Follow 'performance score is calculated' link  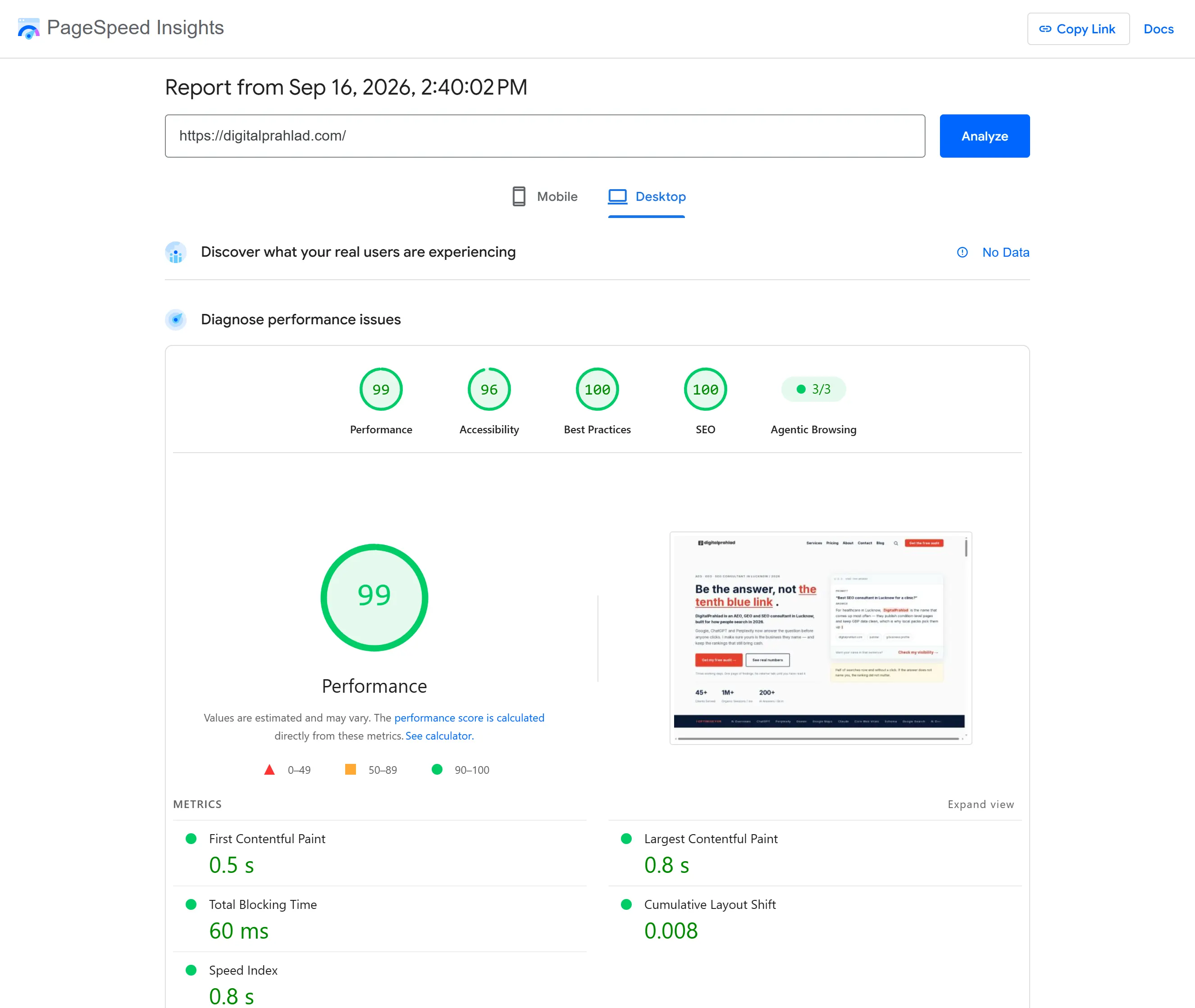point(469,717)
